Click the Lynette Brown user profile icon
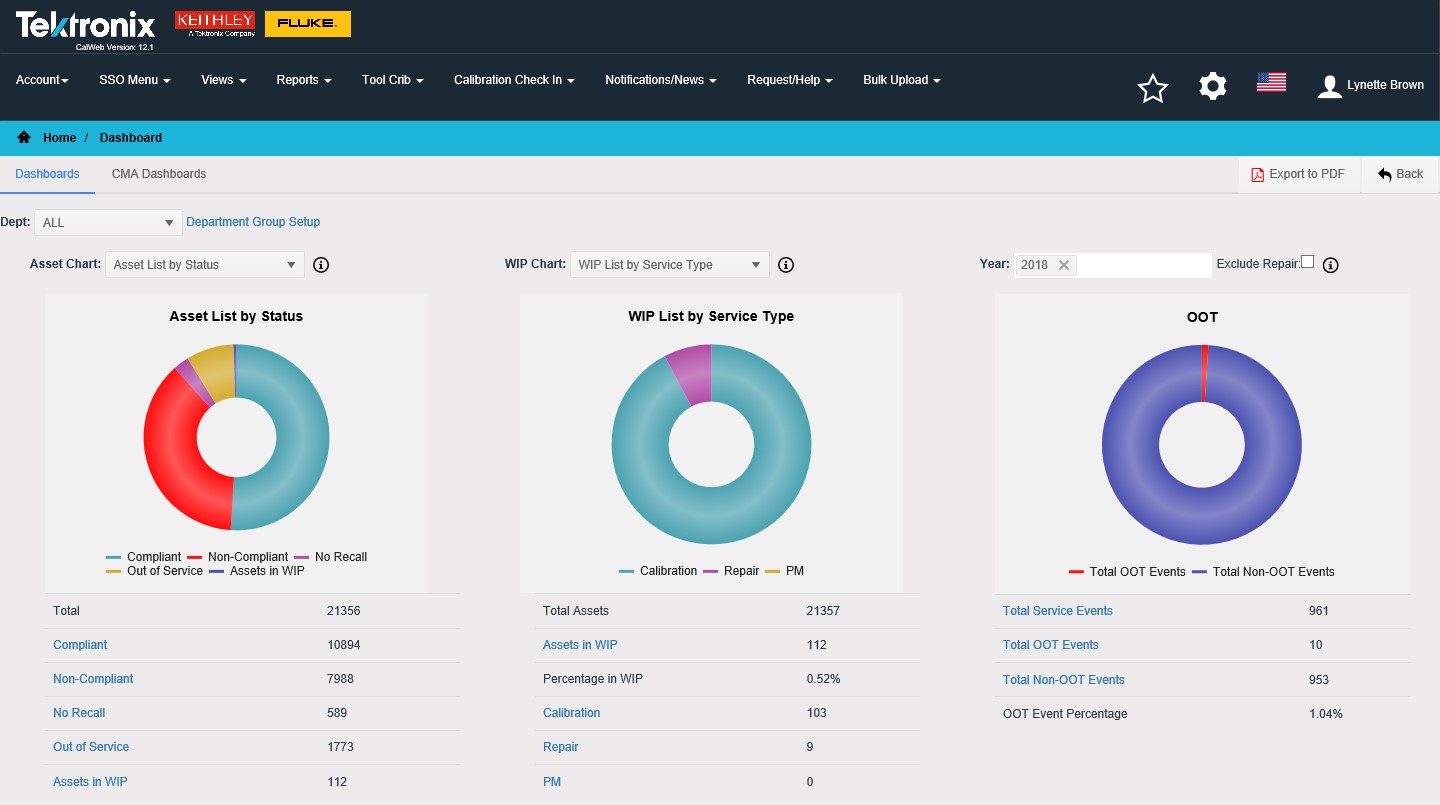Image resolution: width=1440 pixels, height=805 pixels. [1329, 86]
